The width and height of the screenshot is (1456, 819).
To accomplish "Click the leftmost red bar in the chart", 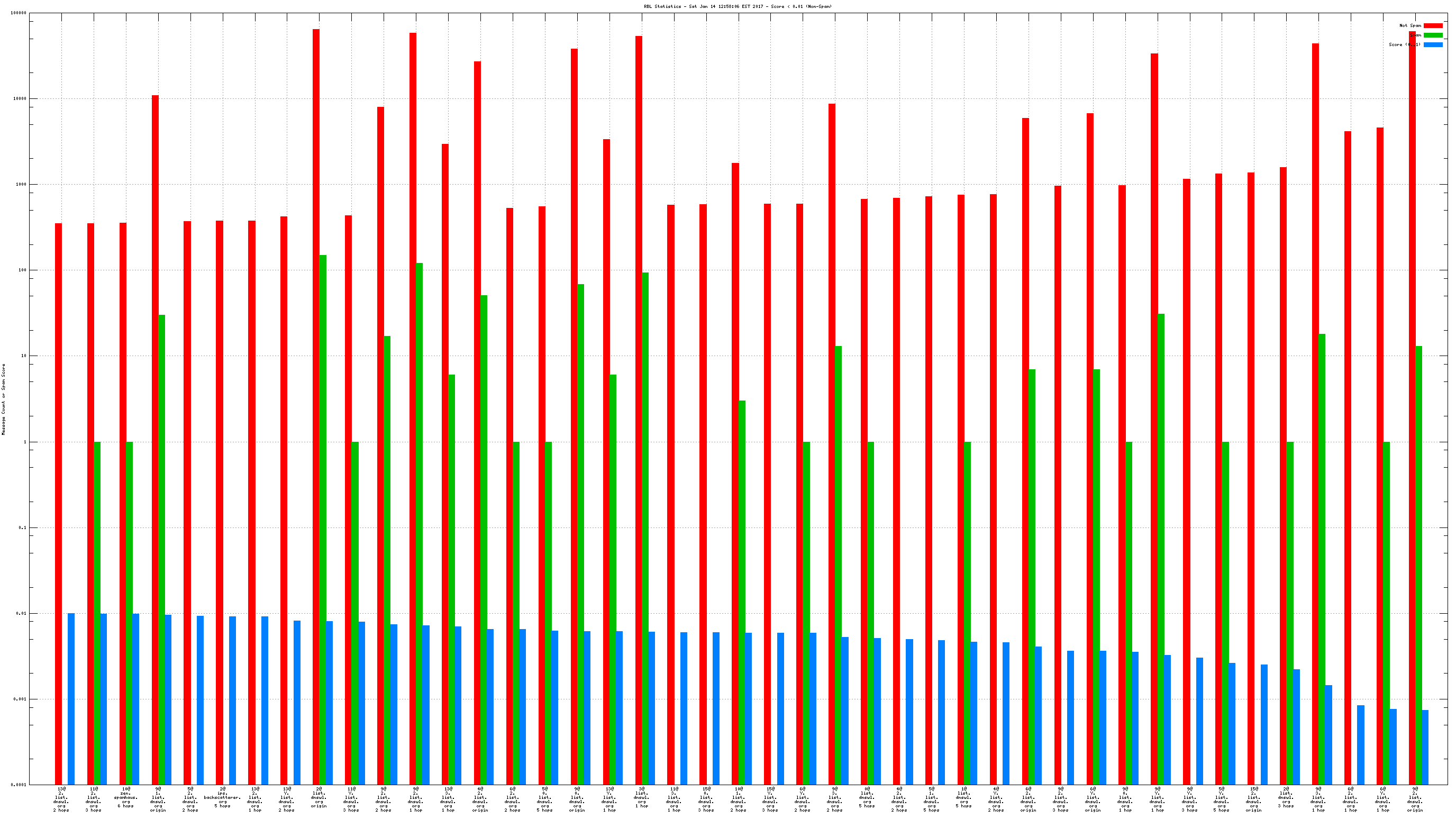I will pos(58,503).
